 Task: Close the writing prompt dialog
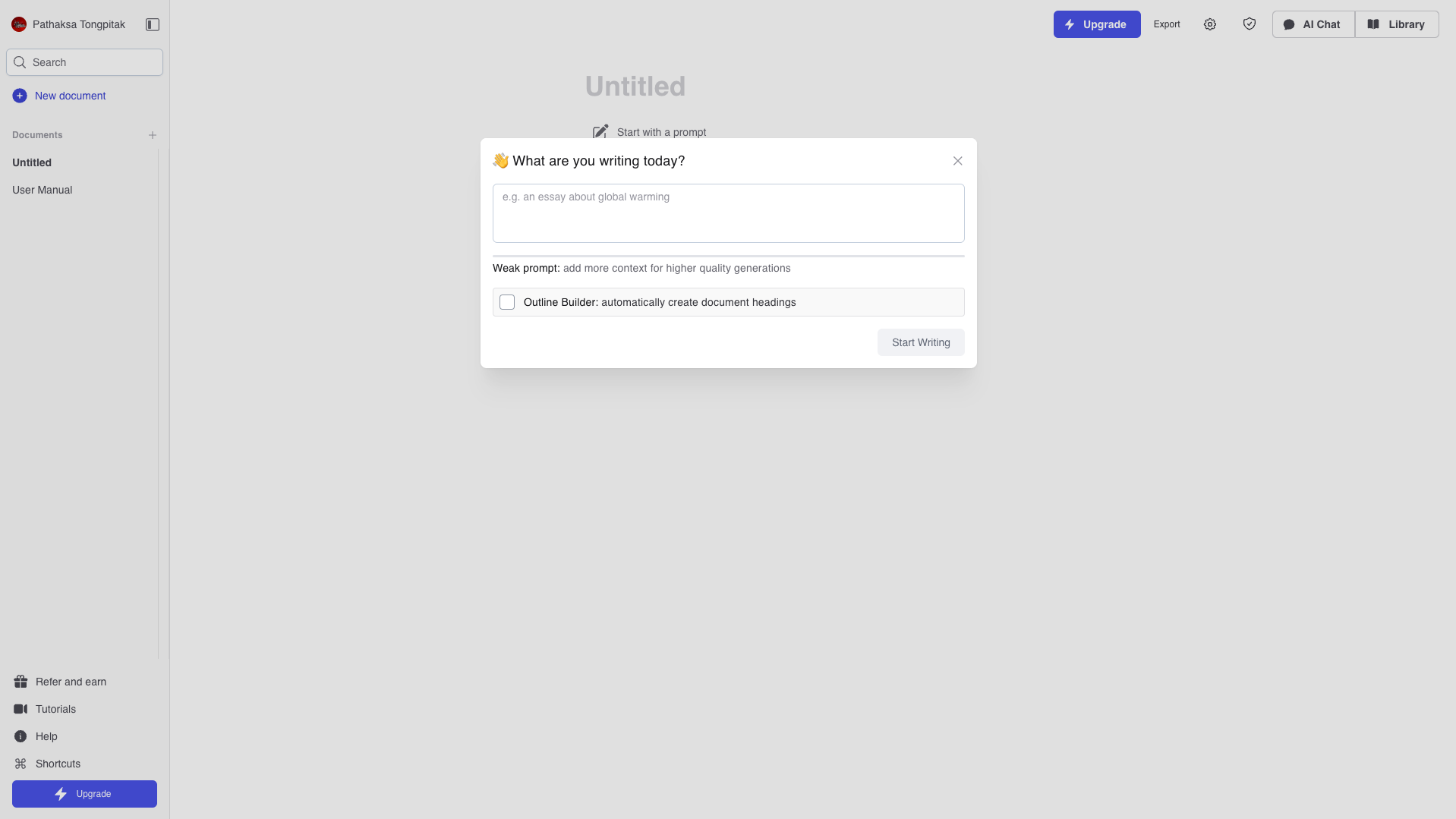pyautogui.click(x=957, y=161)
